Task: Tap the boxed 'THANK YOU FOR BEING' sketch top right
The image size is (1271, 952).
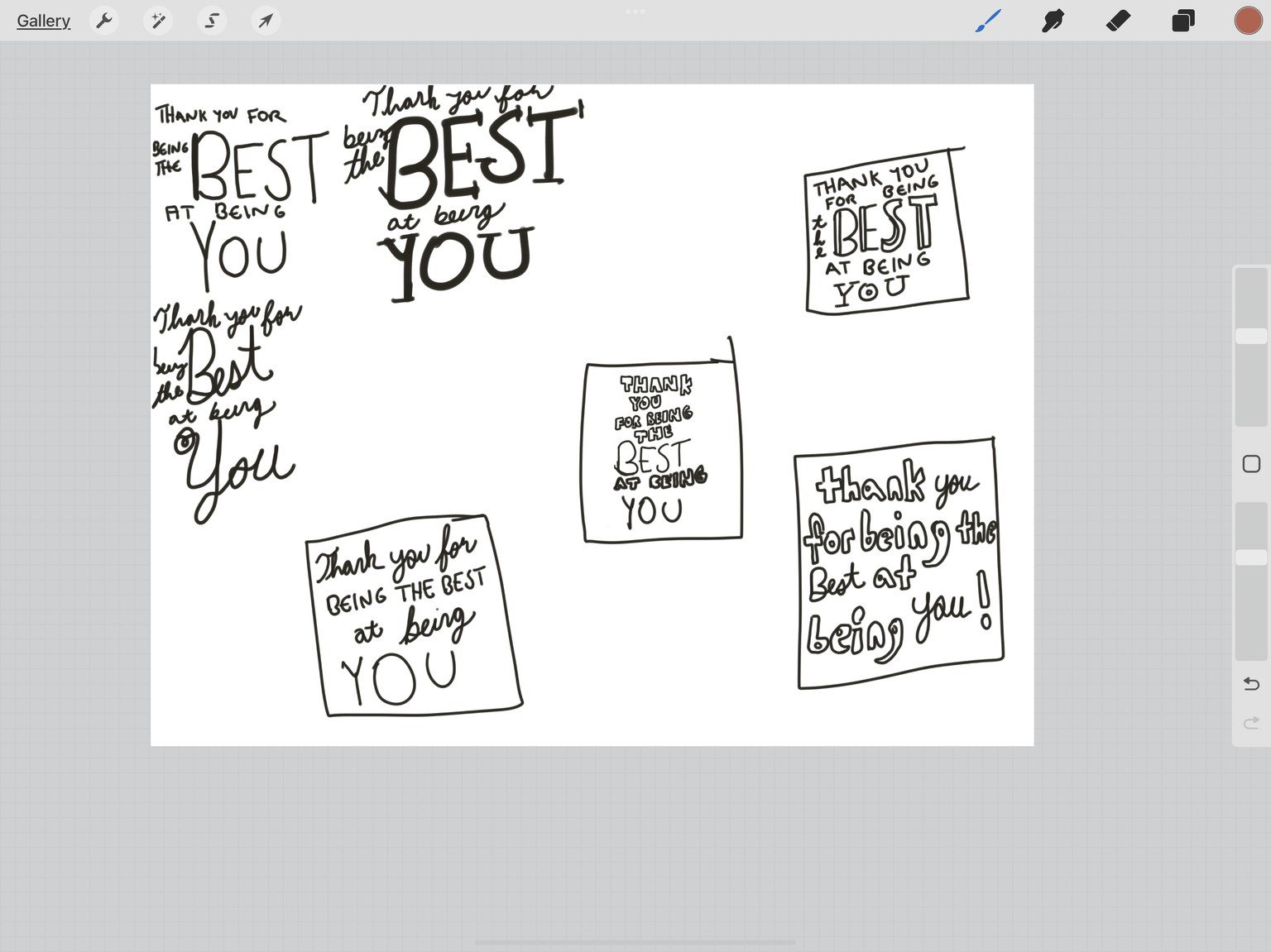Action: 886,231
